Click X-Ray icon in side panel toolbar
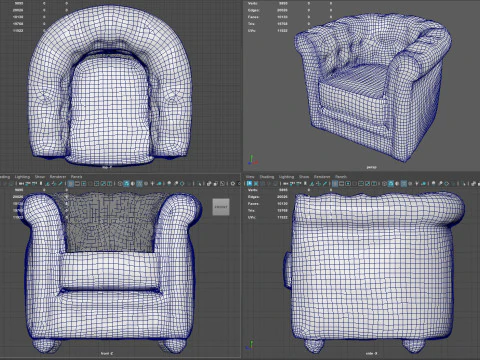This screenshot has height=360, width=480. click(x=473, y=184)
